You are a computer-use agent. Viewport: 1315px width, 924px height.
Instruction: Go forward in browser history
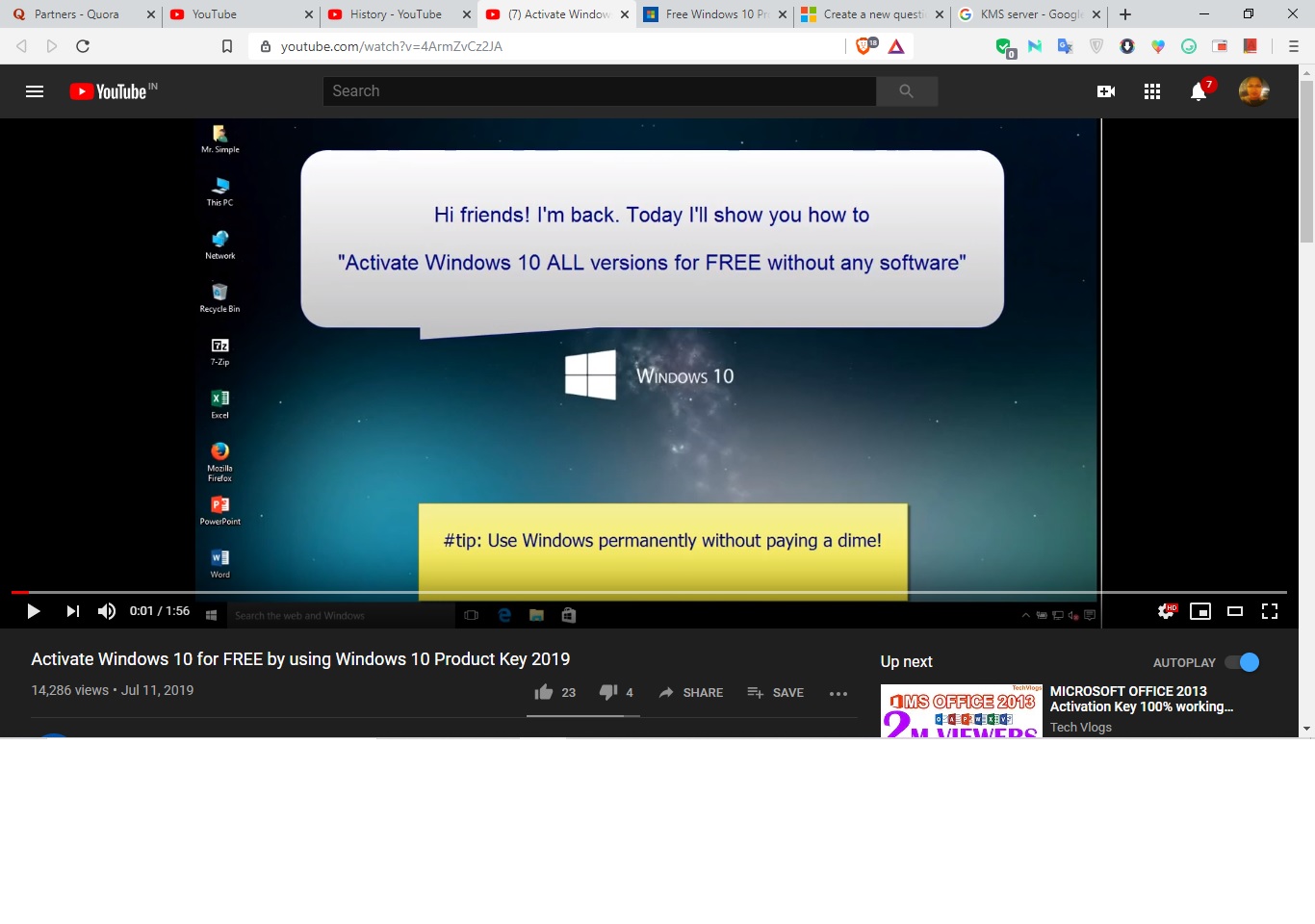(x=52, y=46)
